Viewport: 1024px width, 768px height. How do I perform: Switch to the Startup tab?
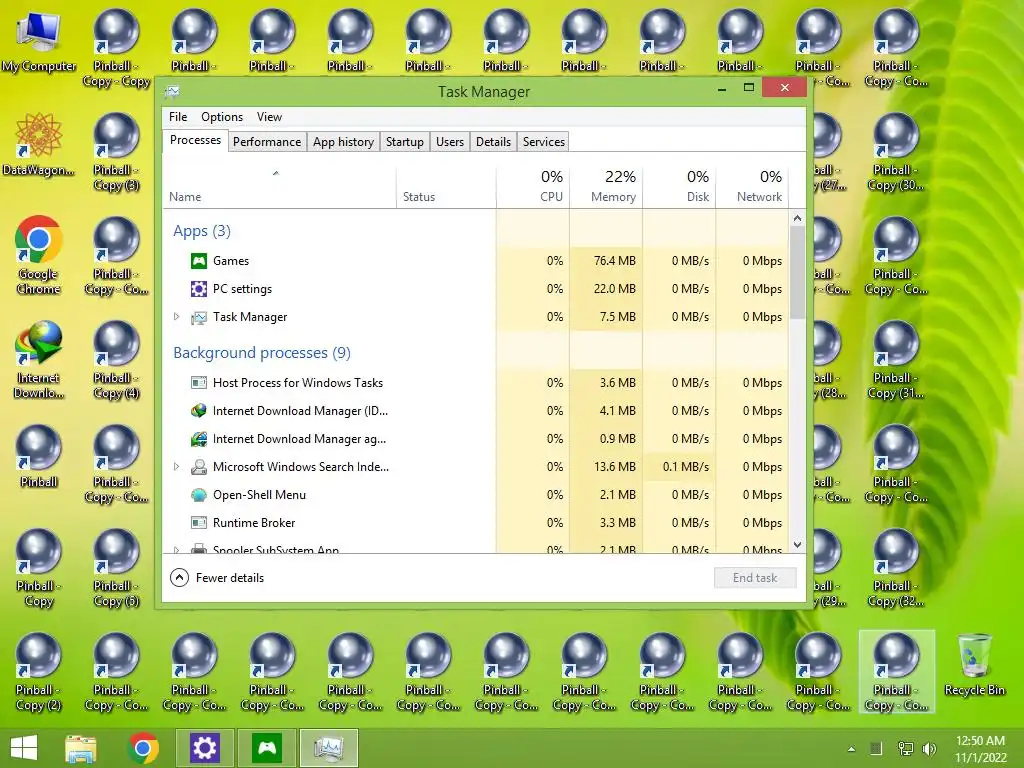click(x=404, y=142)
